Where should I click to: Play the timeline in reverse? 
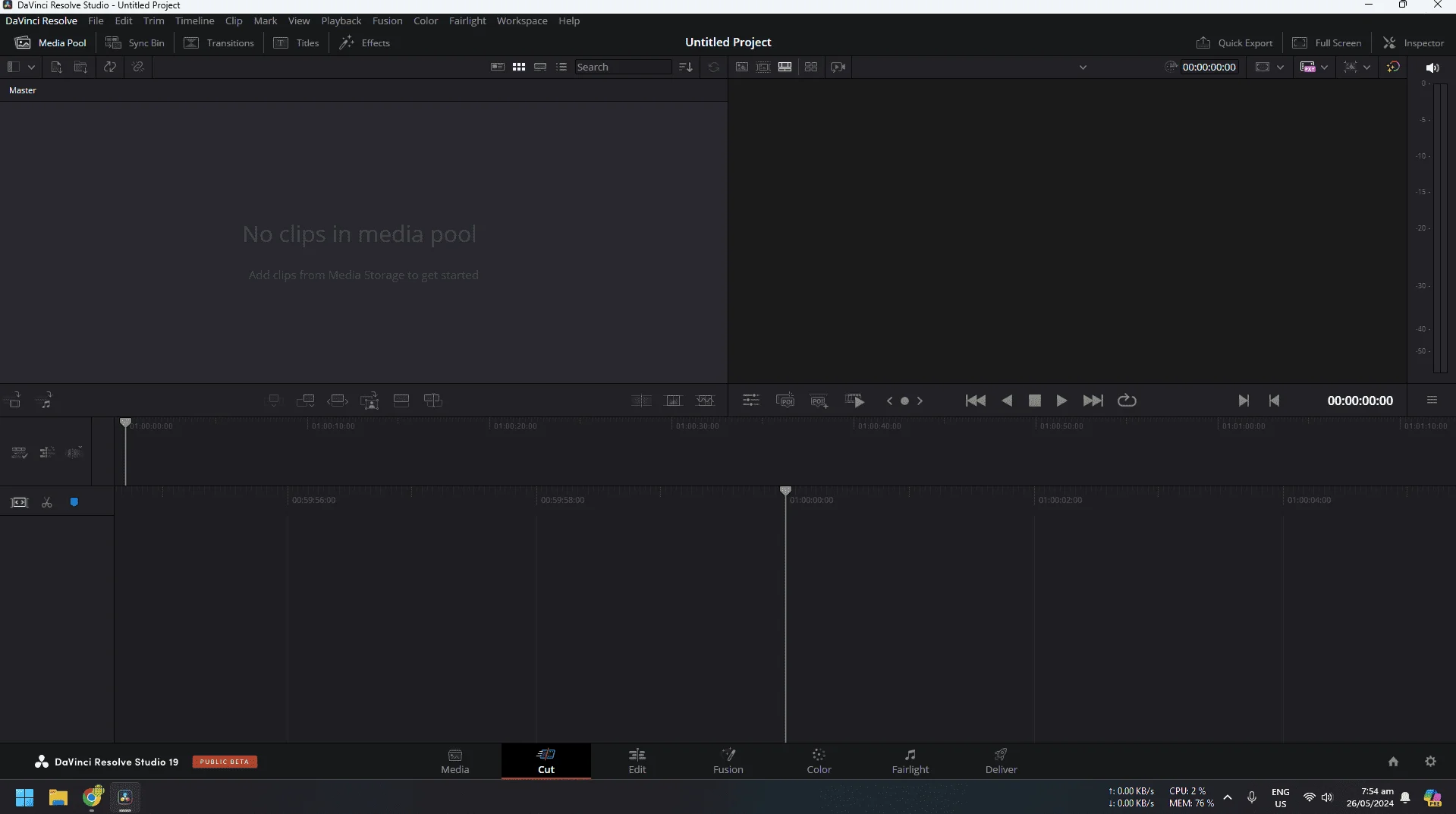click(1007, 401)
